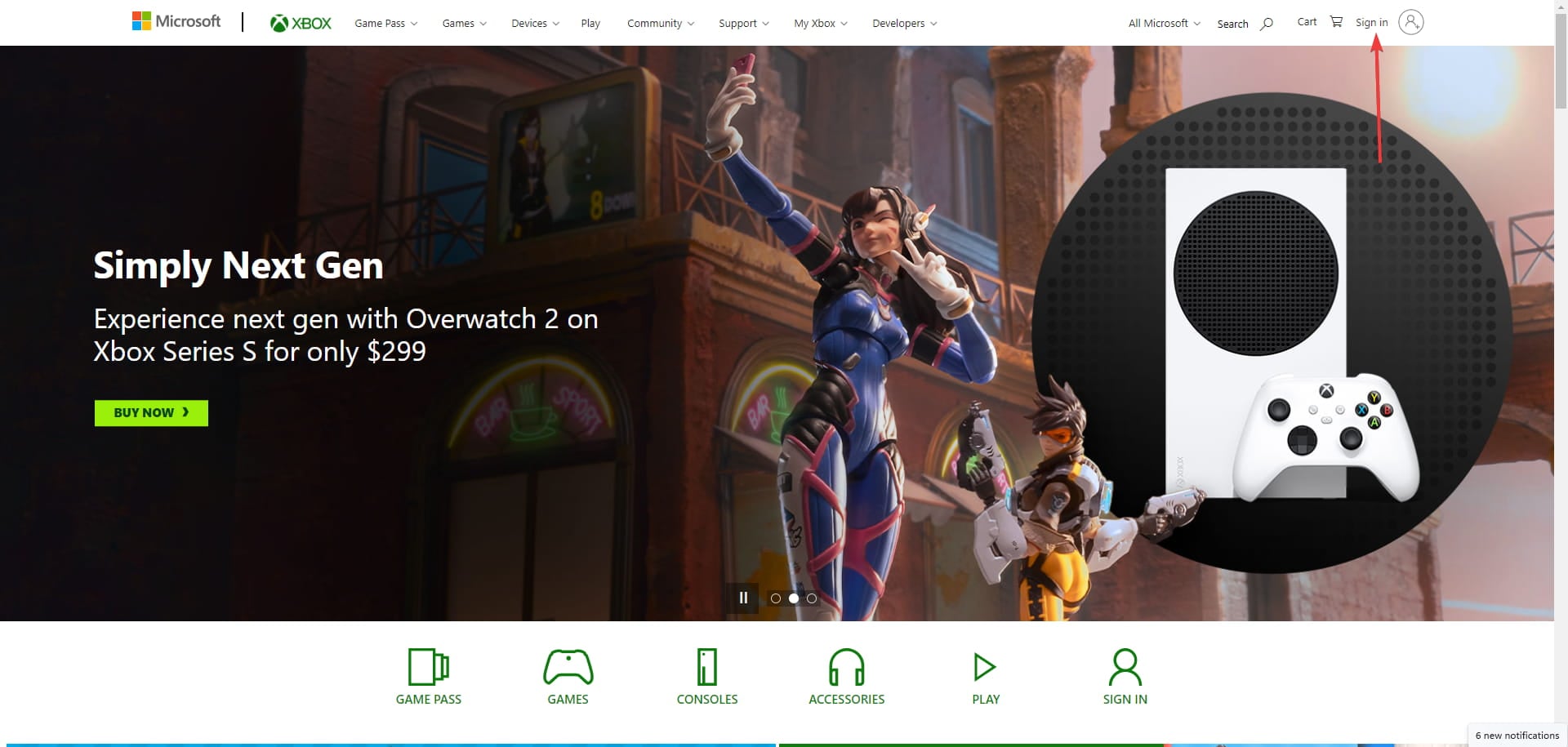The width and height of the screenshot is (1568, 747).
Task: Open the 6 new notifications popup
Action: tap(1516, 735)
